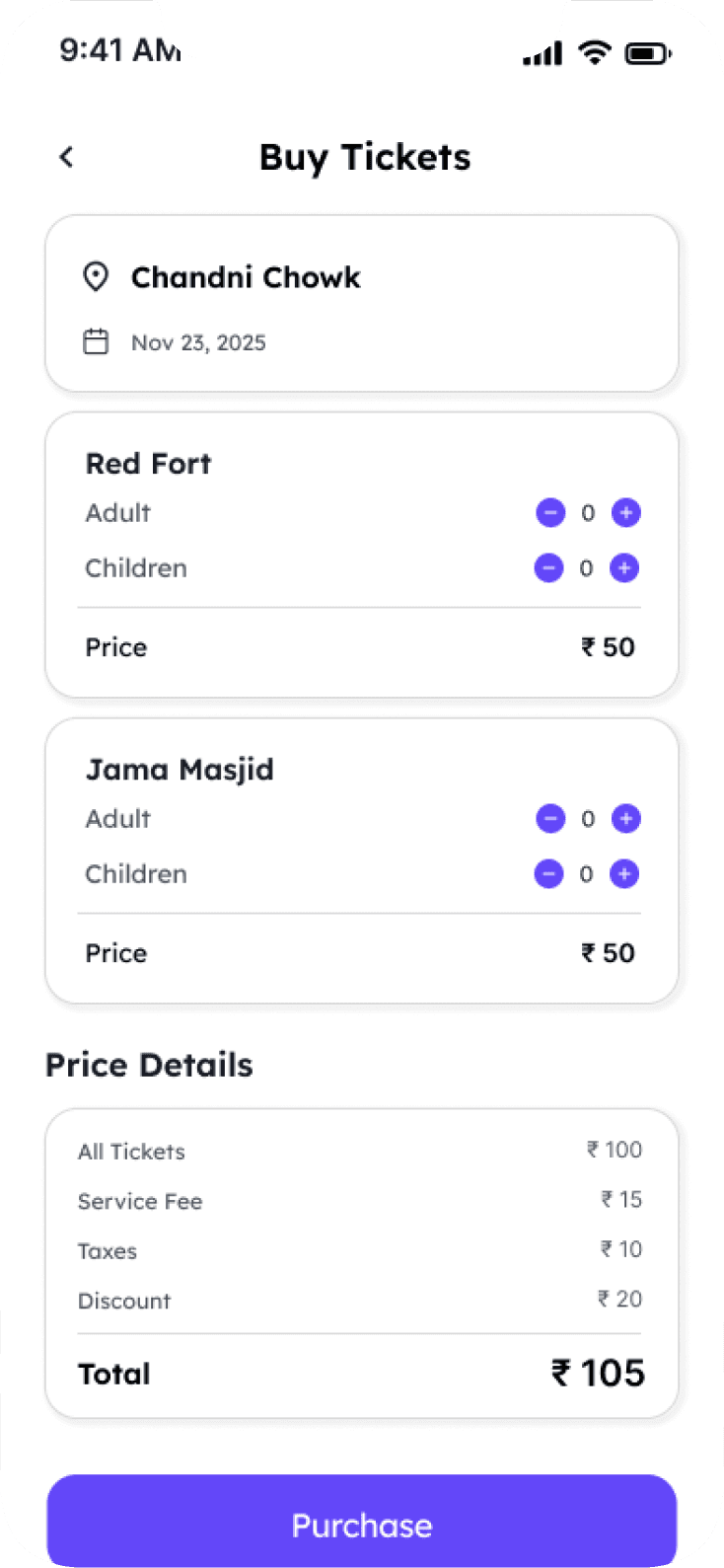Tap the Nov 23, 2025 date
Image resolution: width=724 pixels, height=1568 pixels.
coord(198,343)
